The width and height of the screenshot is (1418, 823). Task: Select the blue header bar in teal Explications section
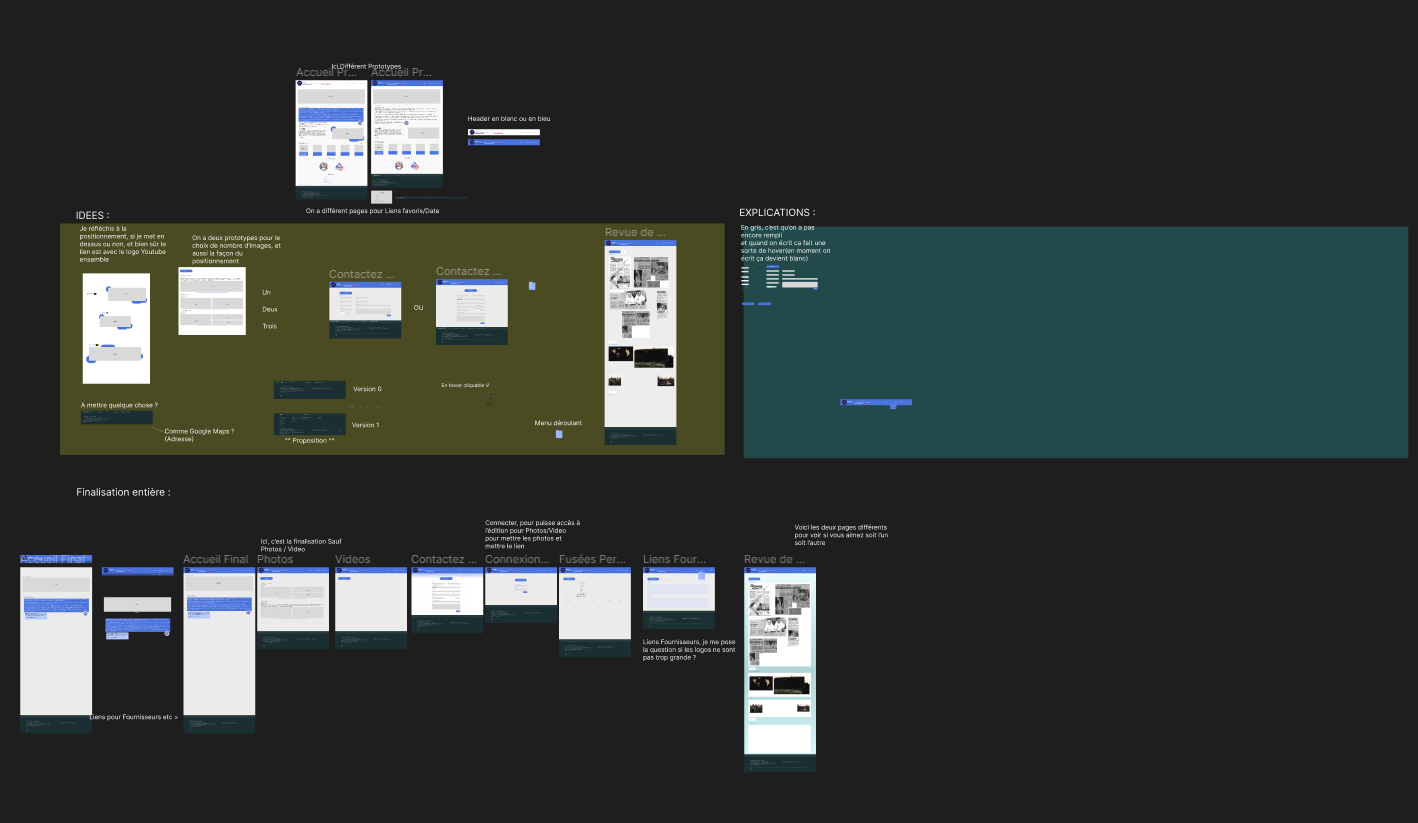click(x=876, y=402)
